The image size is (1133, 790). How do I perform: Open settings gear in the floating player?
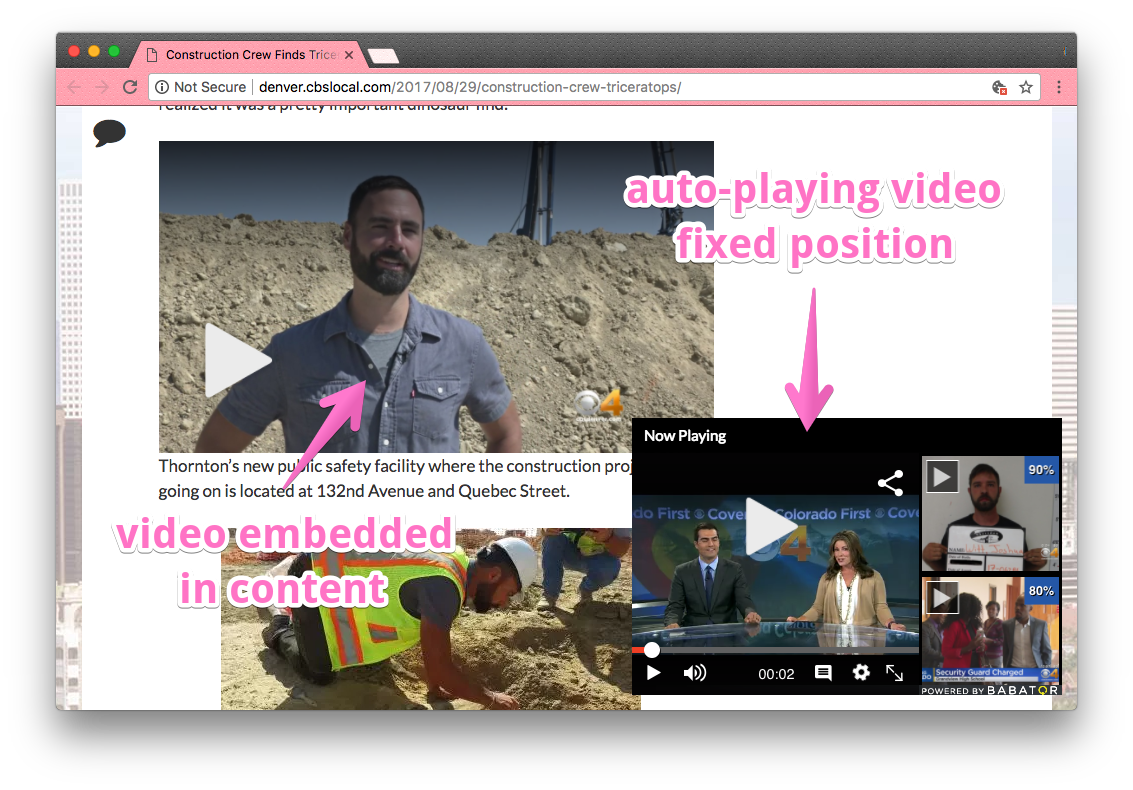[861, 673]
